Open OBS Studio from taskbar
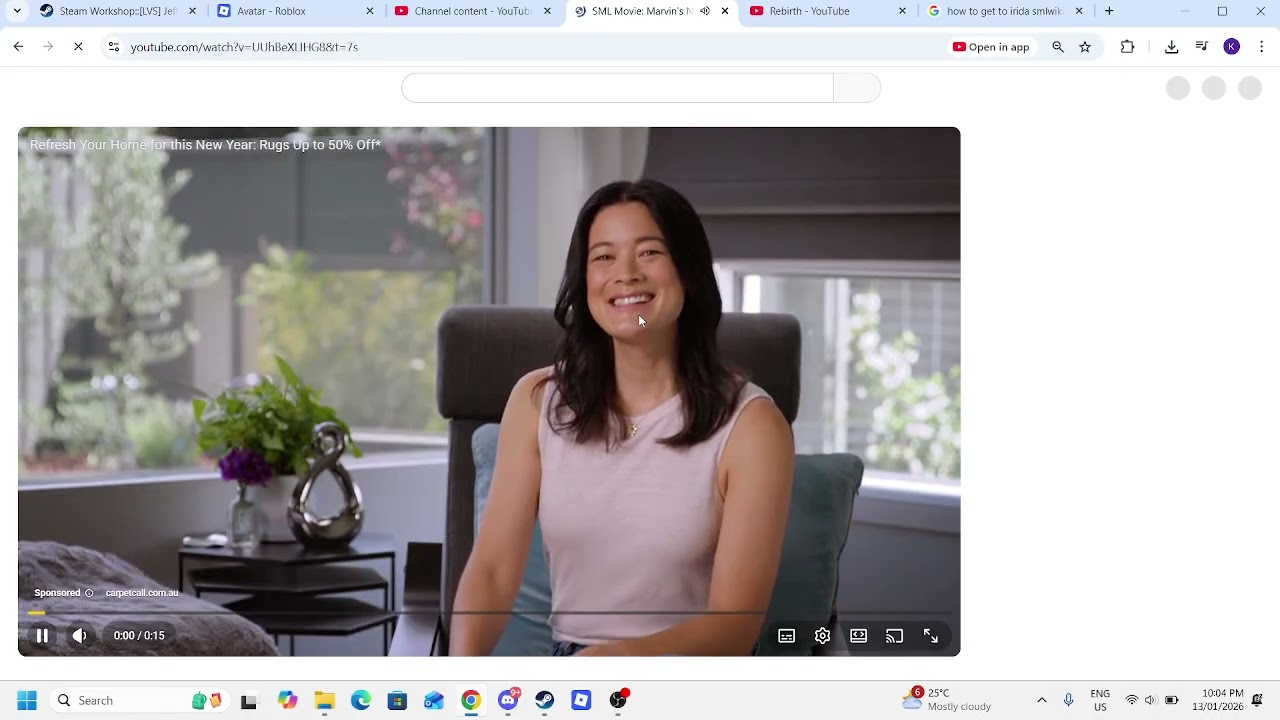 click(618, 700)
